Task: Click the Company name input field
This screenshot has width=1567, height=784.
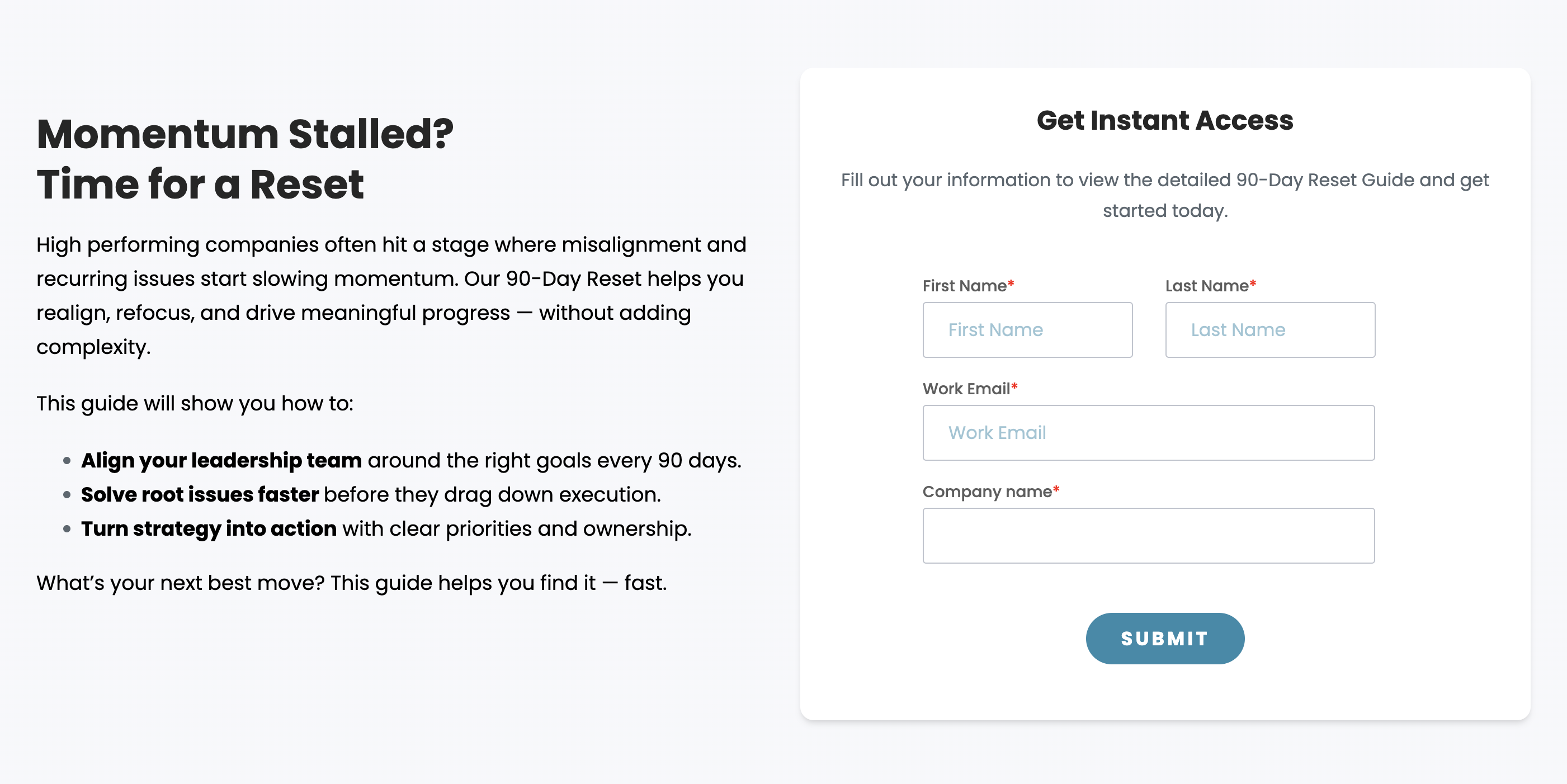Action: click(1148, 535)
